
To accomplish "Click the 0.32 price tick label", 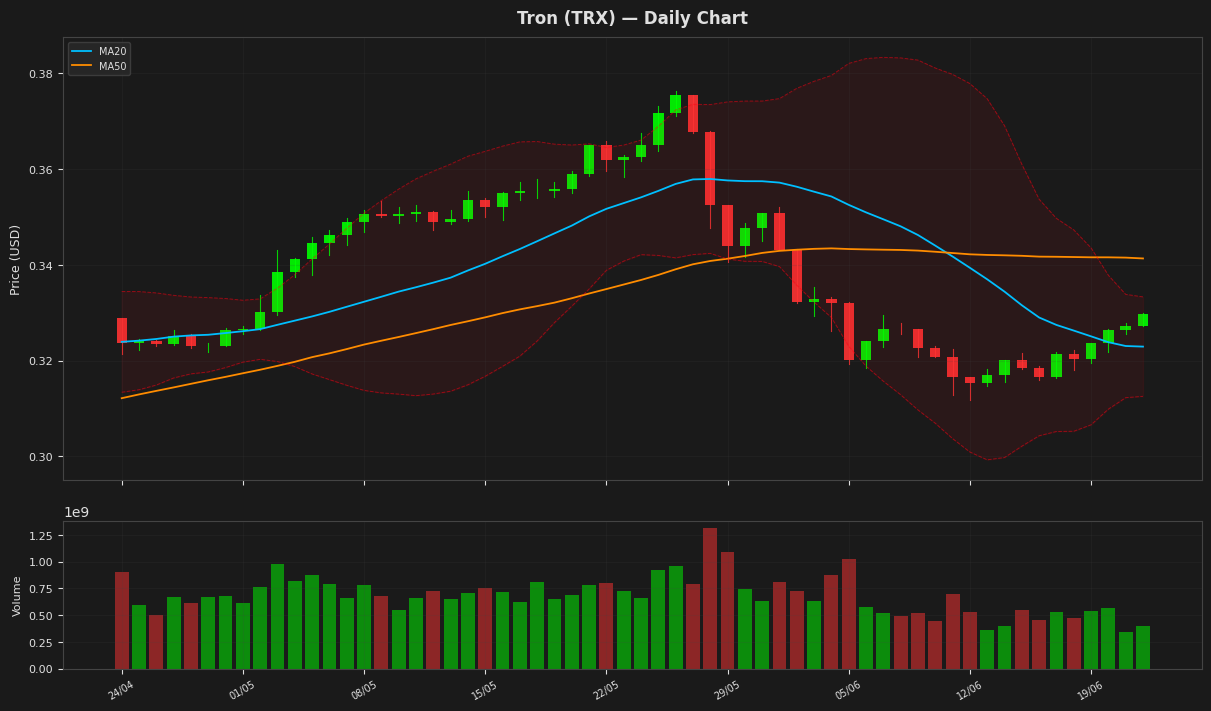I will pyautogui.click(x=41, y=361).
